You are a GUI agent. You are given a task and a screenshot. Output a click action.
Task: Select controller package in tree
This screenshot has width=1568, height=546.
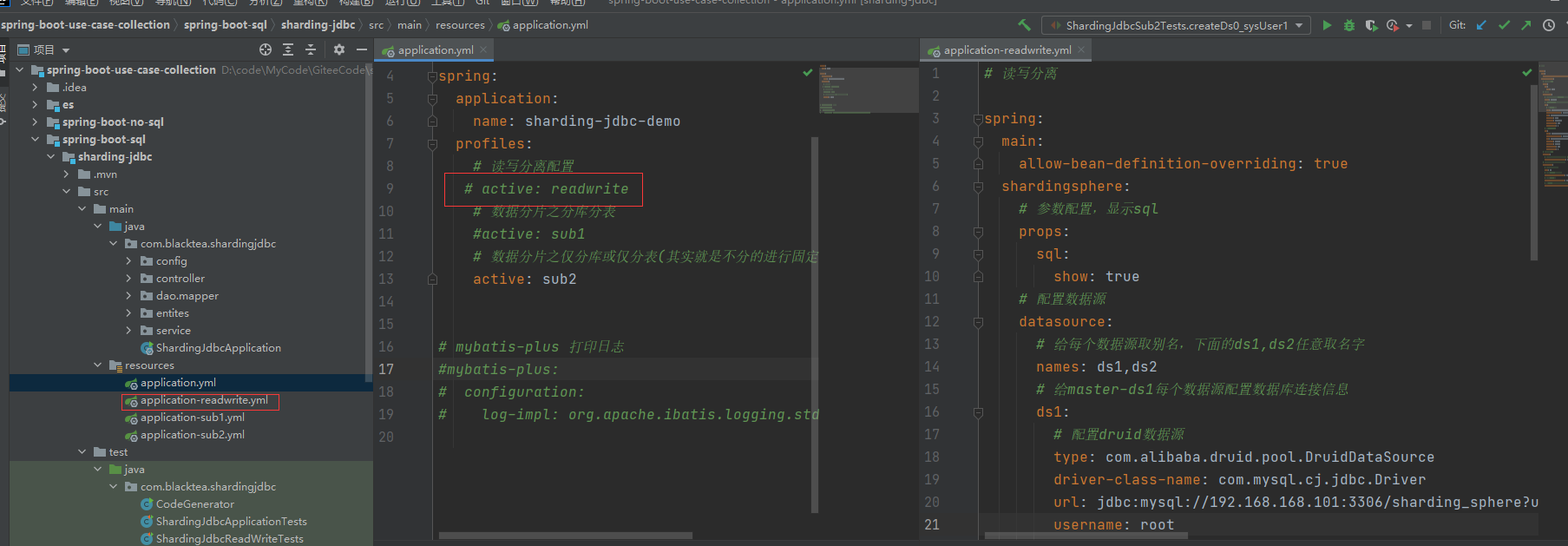click(x=180, y=279)
